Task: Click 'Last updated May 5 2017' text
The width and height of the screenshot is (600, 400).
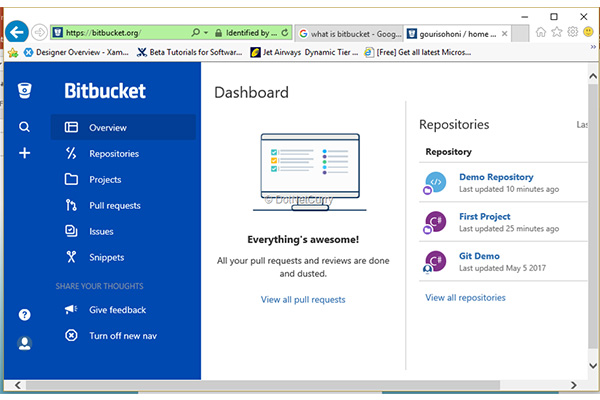Action: [x=502, y=268]
